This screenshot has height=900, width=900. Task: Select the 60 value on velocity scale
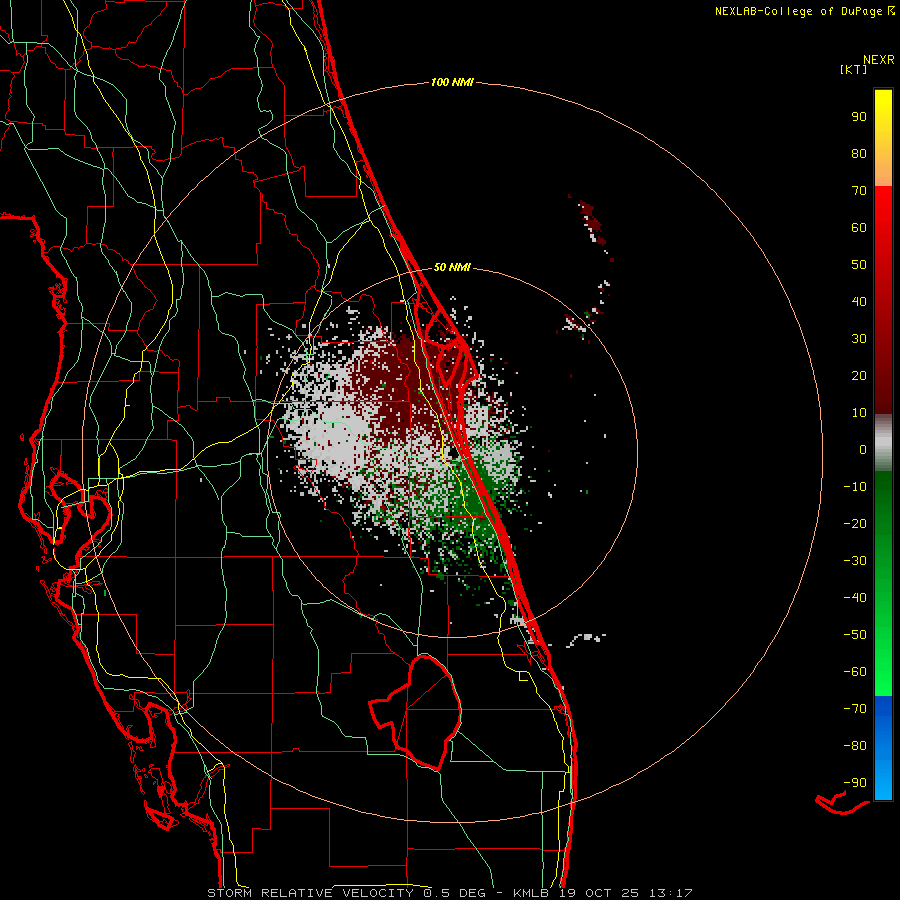(x=859, y=228)
